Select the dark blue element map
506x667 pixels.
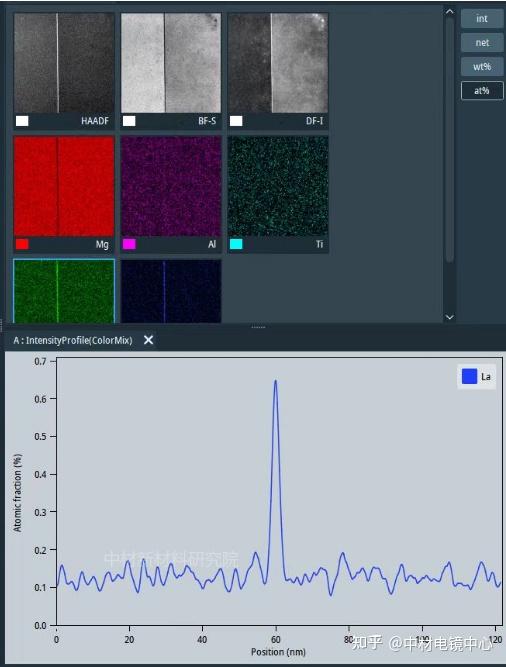coord(171,291)
